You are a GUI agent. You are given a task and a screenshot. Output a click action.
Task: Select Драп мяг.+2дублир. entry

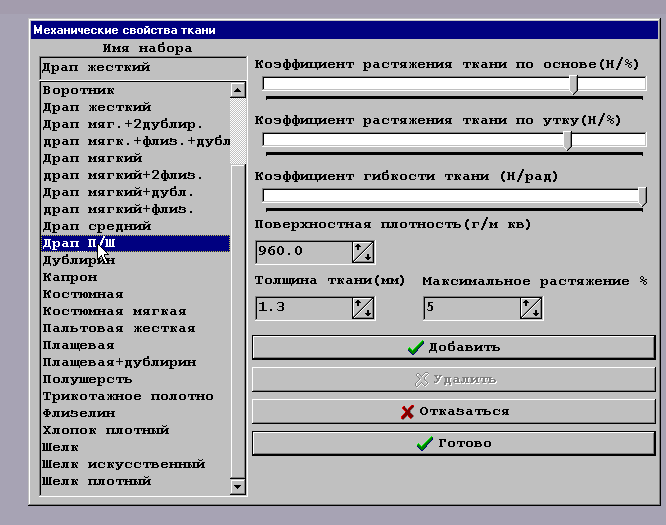pos(135,124)
